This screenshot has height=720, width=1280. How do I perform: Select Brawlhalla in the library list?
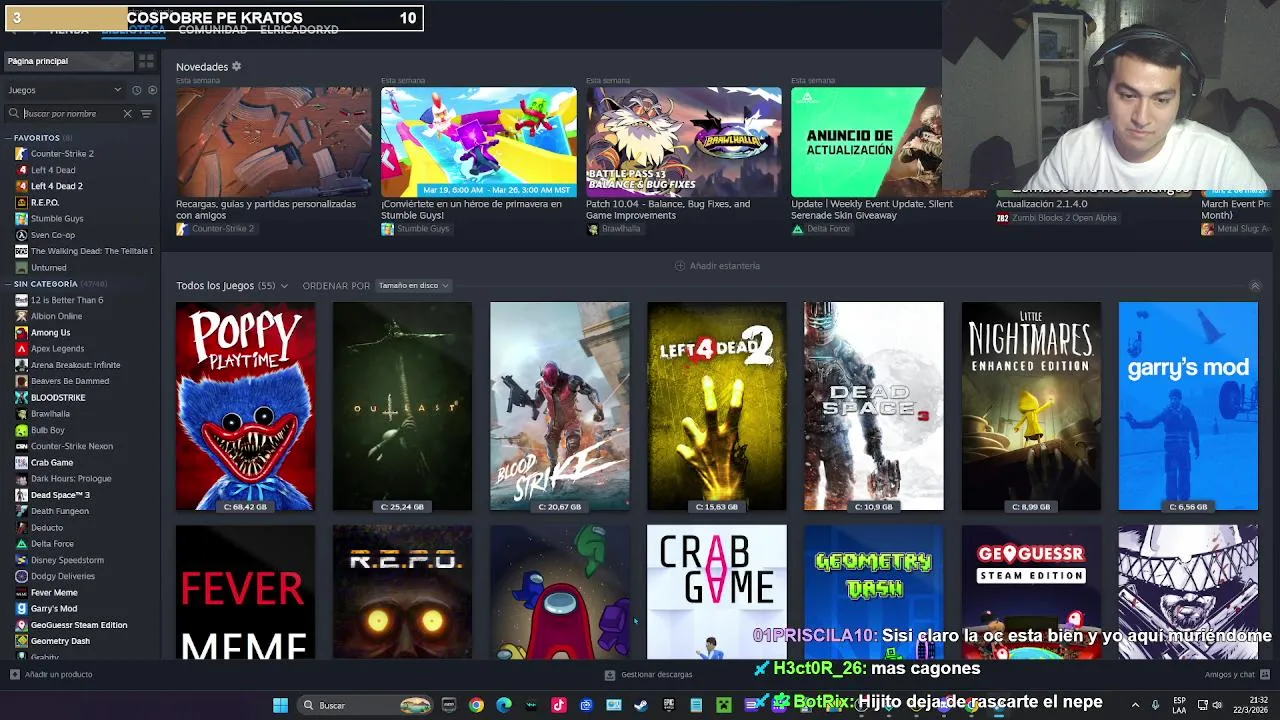[50, 413]
